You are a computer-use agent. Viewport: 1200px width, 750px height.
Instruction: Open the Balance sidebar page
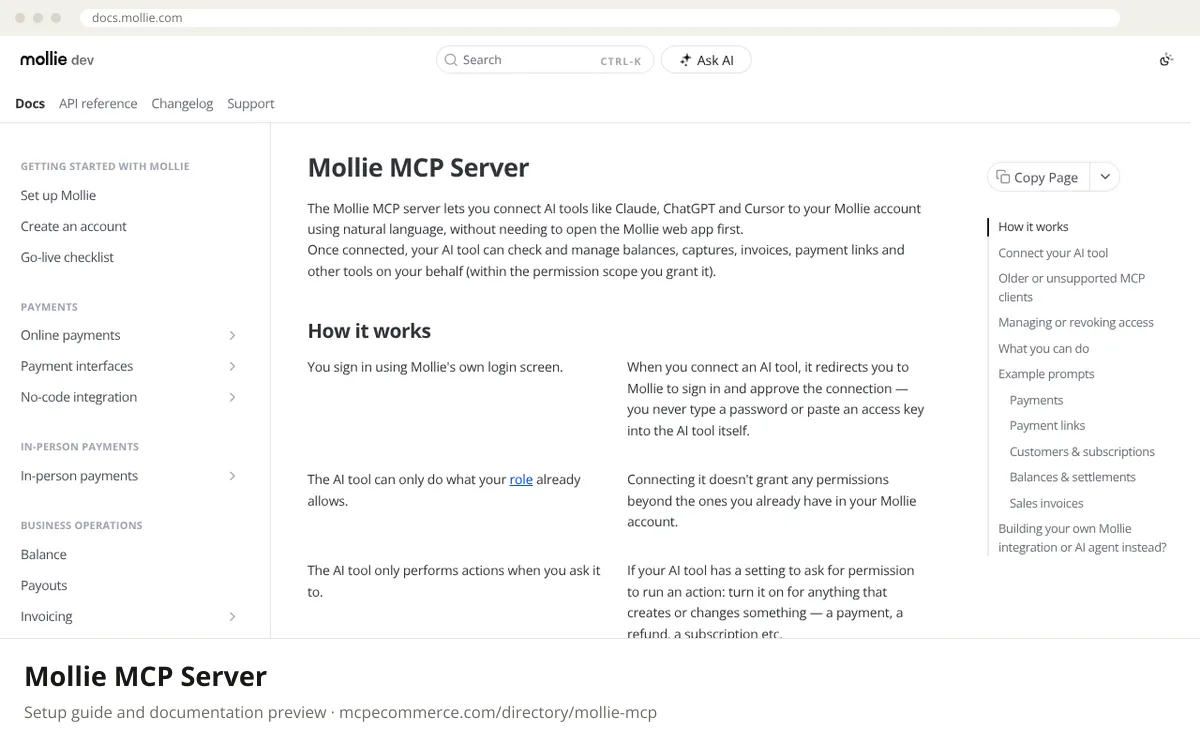coord(44,554)
